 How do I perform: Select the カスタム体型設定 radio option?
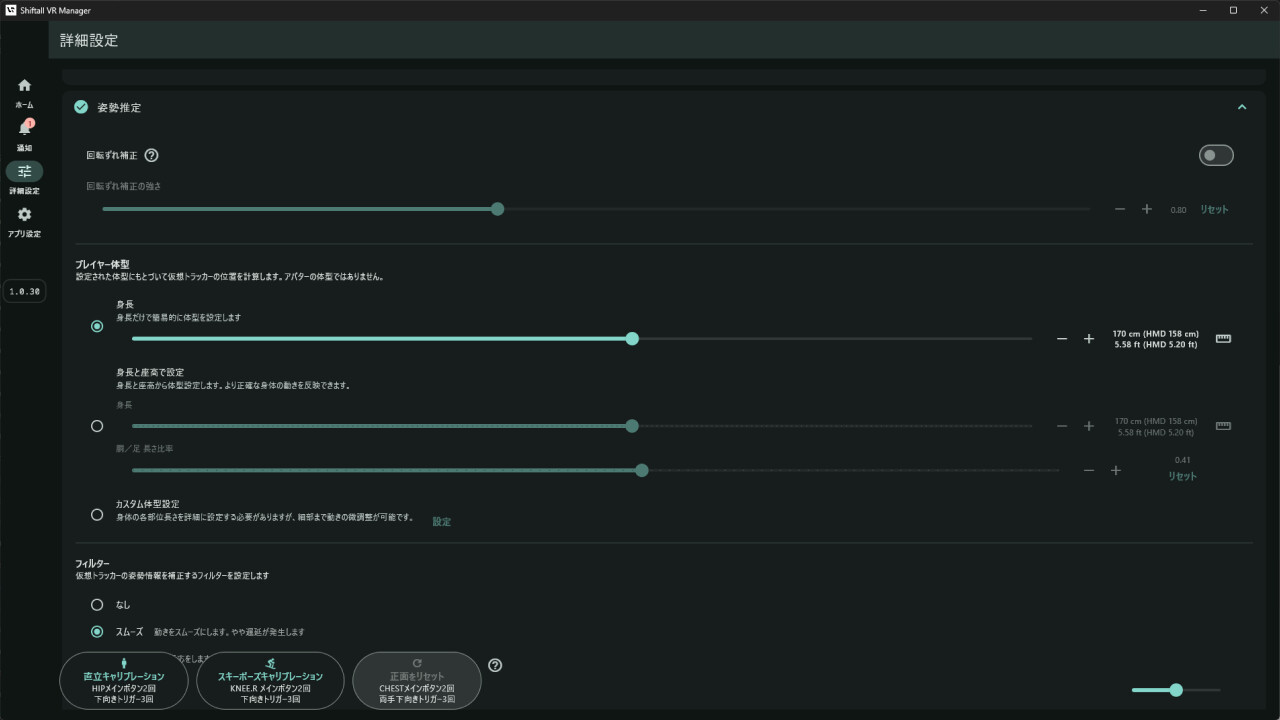(x=97, y=515)
